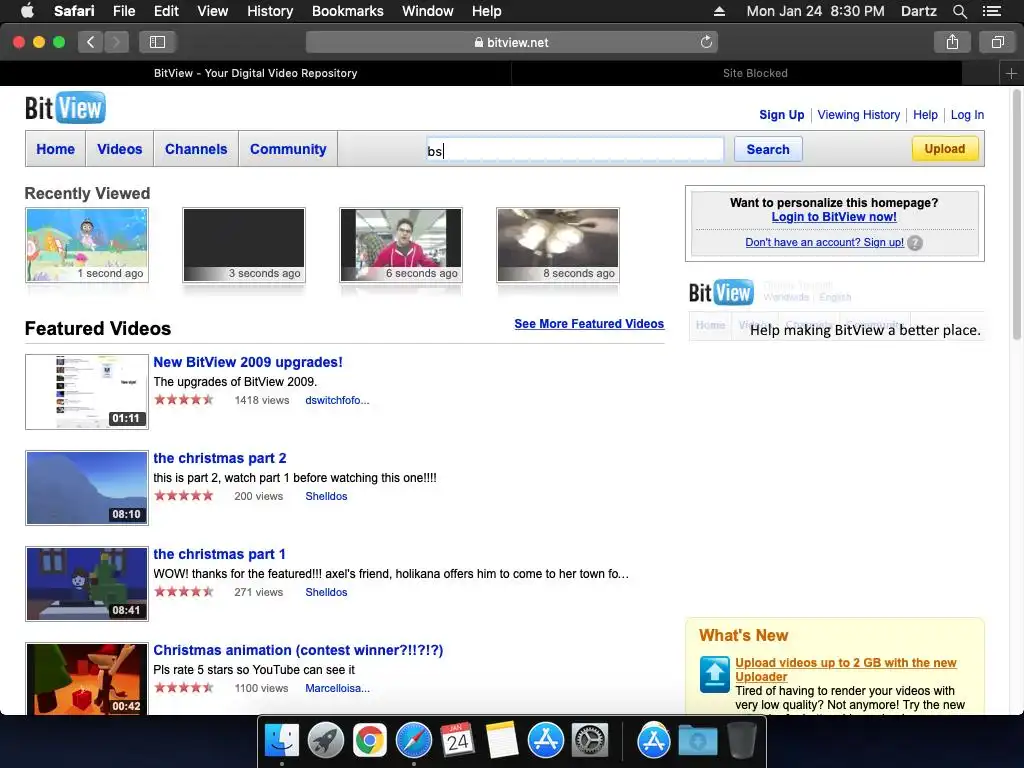Image resolution: width=1024 pixels, height=768 pixels.
Task: Open the Window menu
Action: [x=428, y=11]
